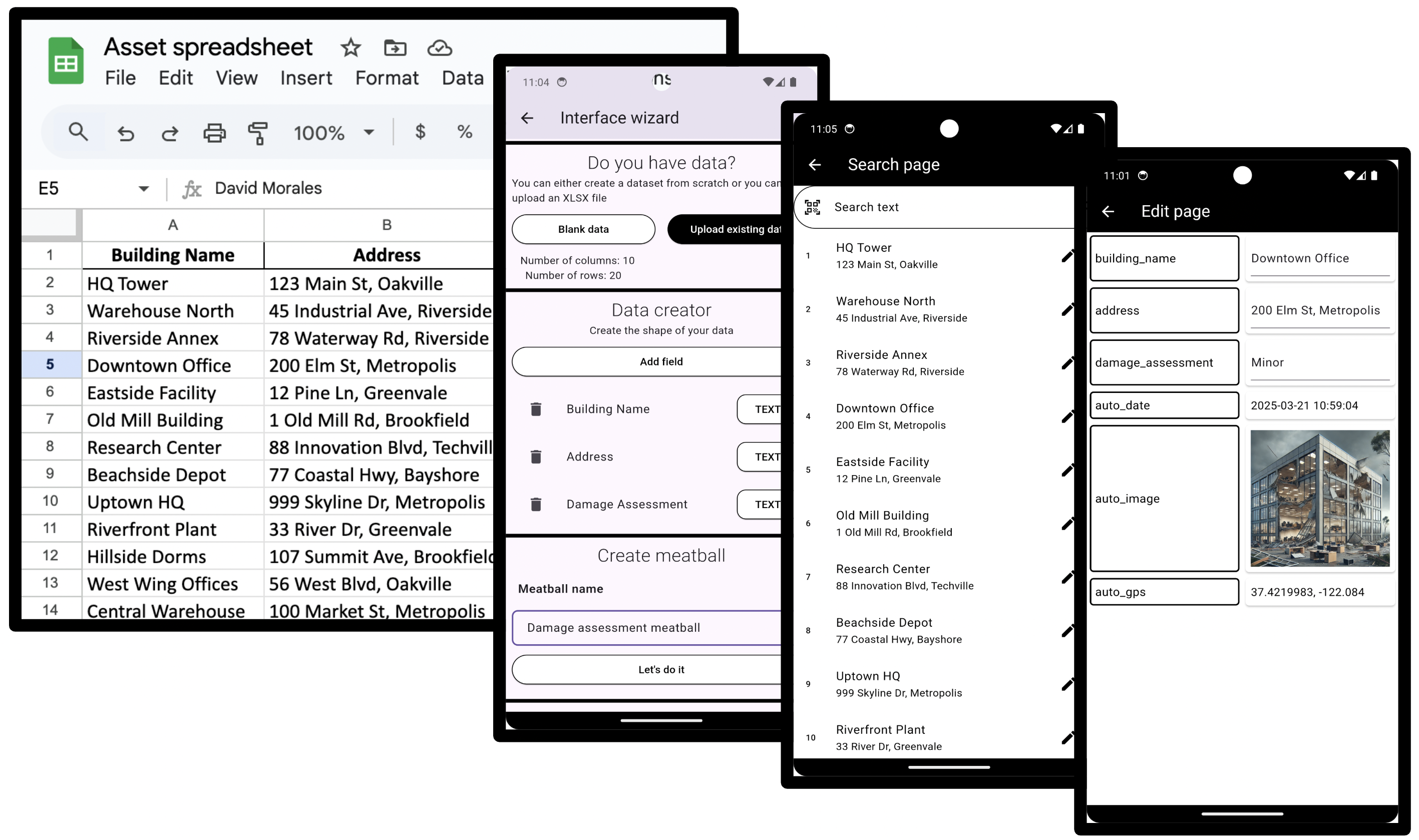1419x840 pixels.
Task: Choose the Blank data option
Action: pyautogui.click(x=583, y=229)
